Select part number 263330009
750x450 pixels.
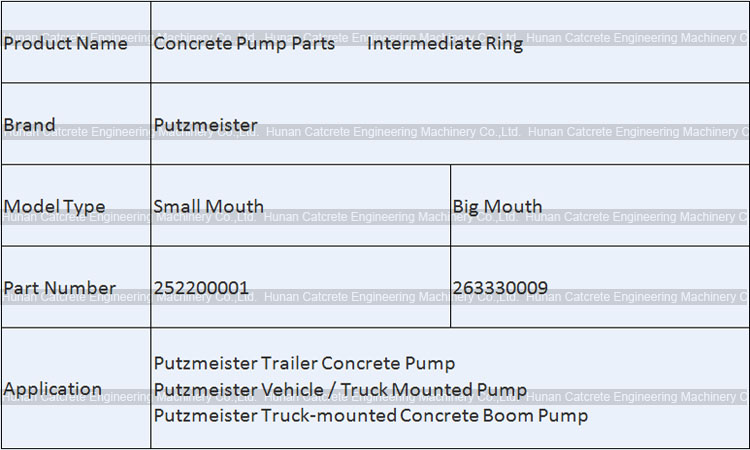click(500, 289)
